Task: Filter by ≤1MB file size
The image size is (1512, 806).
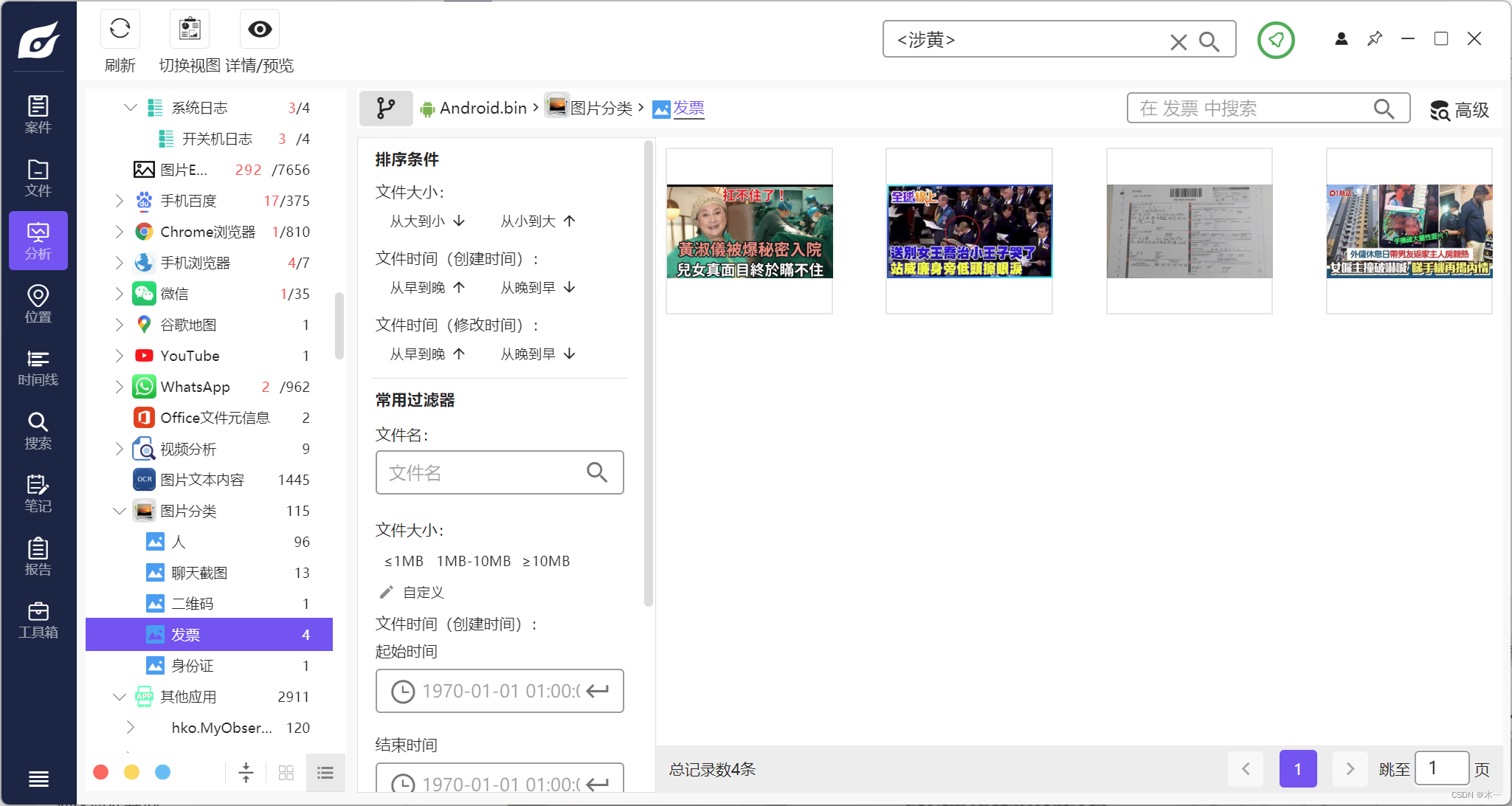Action: 404,561
